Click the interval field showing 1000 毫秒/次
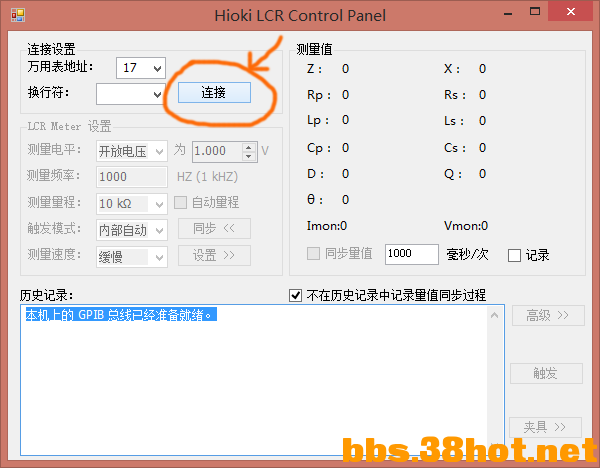The width and height of the screenshot is (600, 468). [412, 254]
